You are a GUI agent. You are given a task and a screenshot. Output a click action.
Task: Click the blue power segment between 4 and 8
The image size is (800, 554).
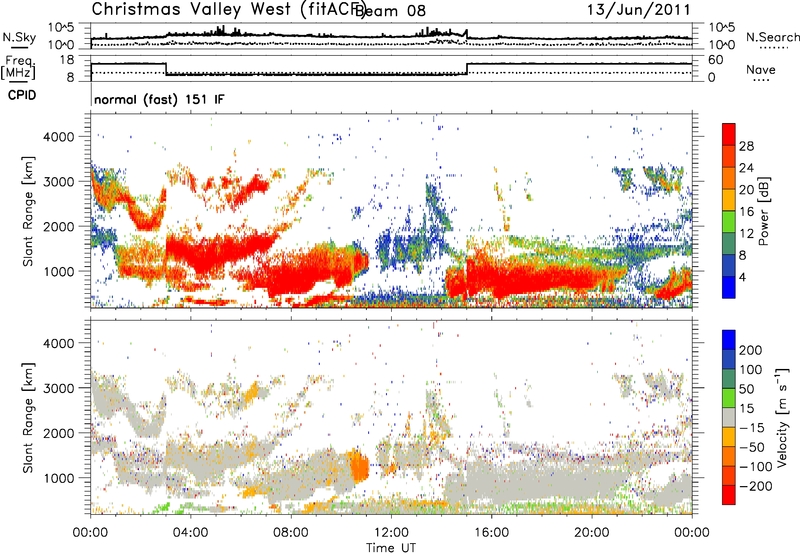tap(729, 265)
